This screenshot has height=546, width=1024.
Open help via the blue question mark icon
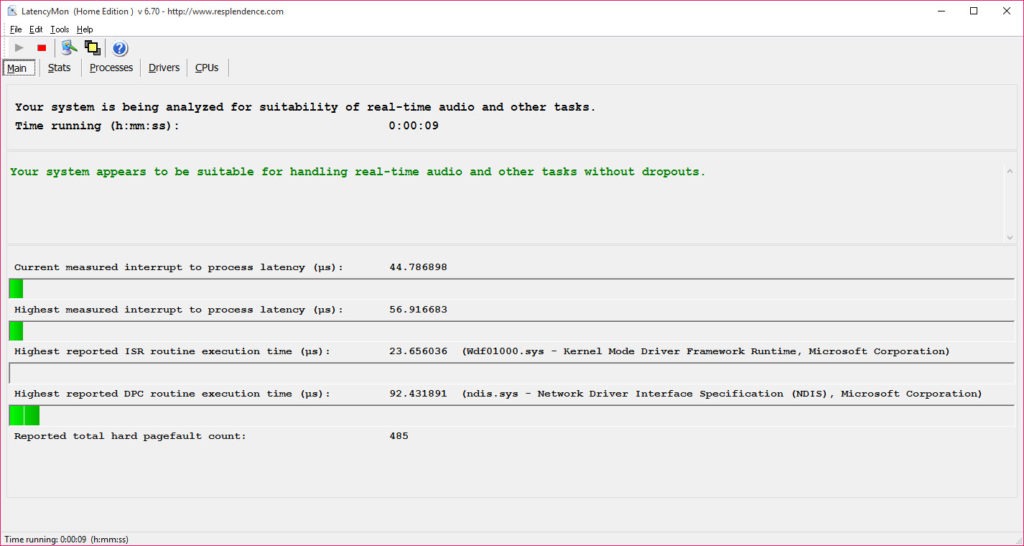click(x=120, y=48)
